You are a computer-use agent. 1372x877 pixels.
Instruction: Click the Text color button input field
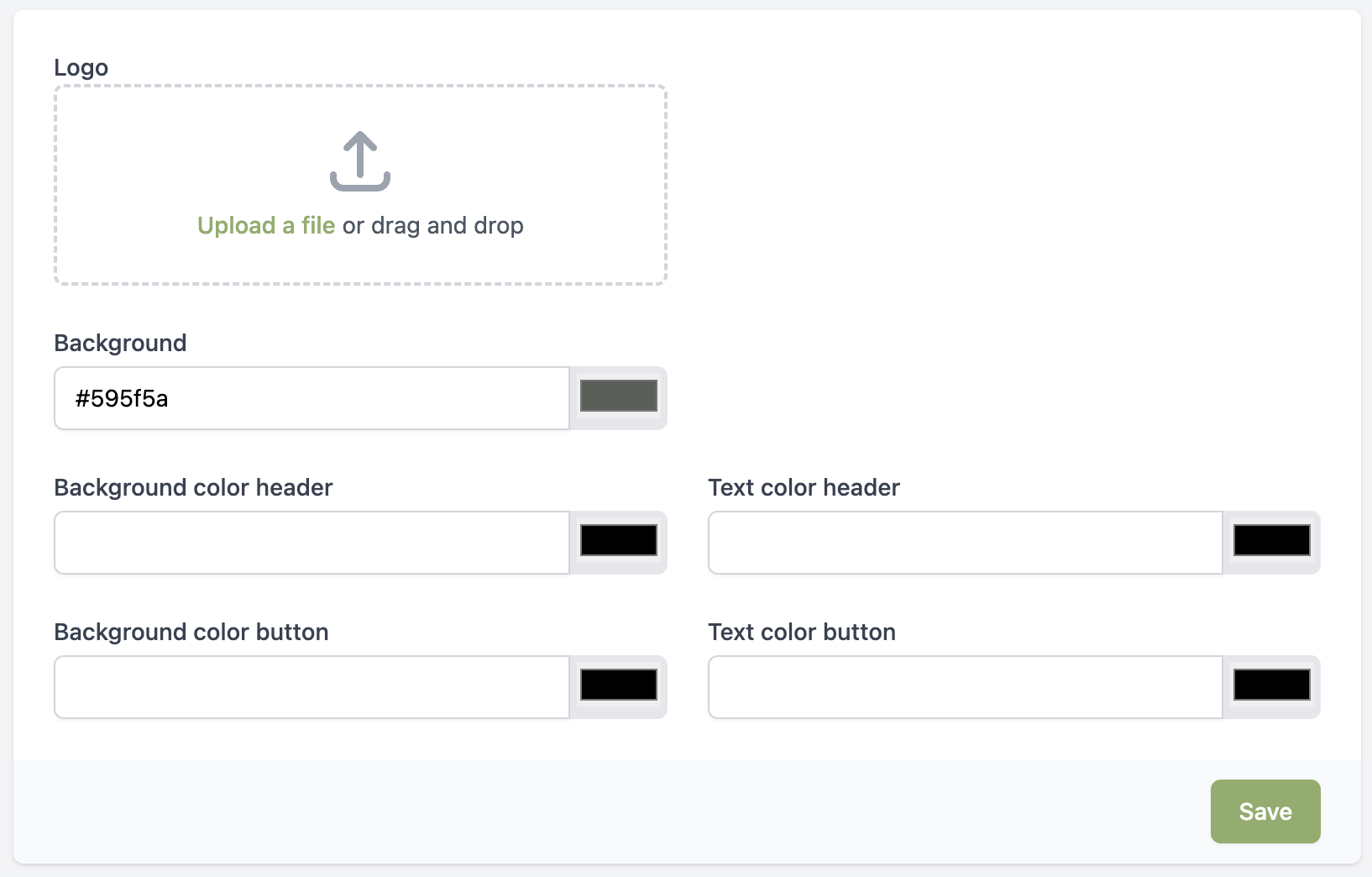(x=966, y=687)
